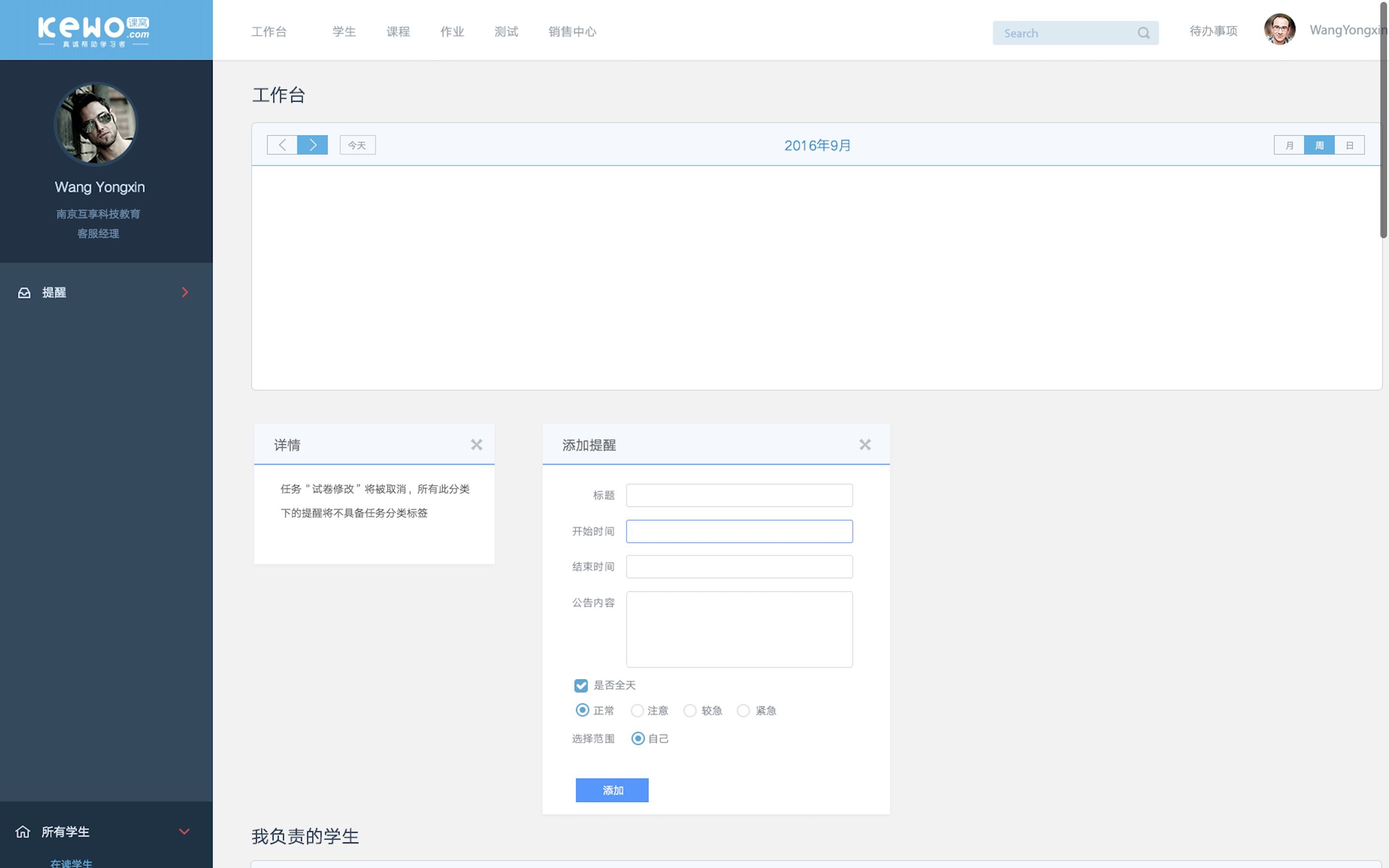Close the 添加提醒 panel
This screenshot has width=1389, height=868.
(864, 444)
